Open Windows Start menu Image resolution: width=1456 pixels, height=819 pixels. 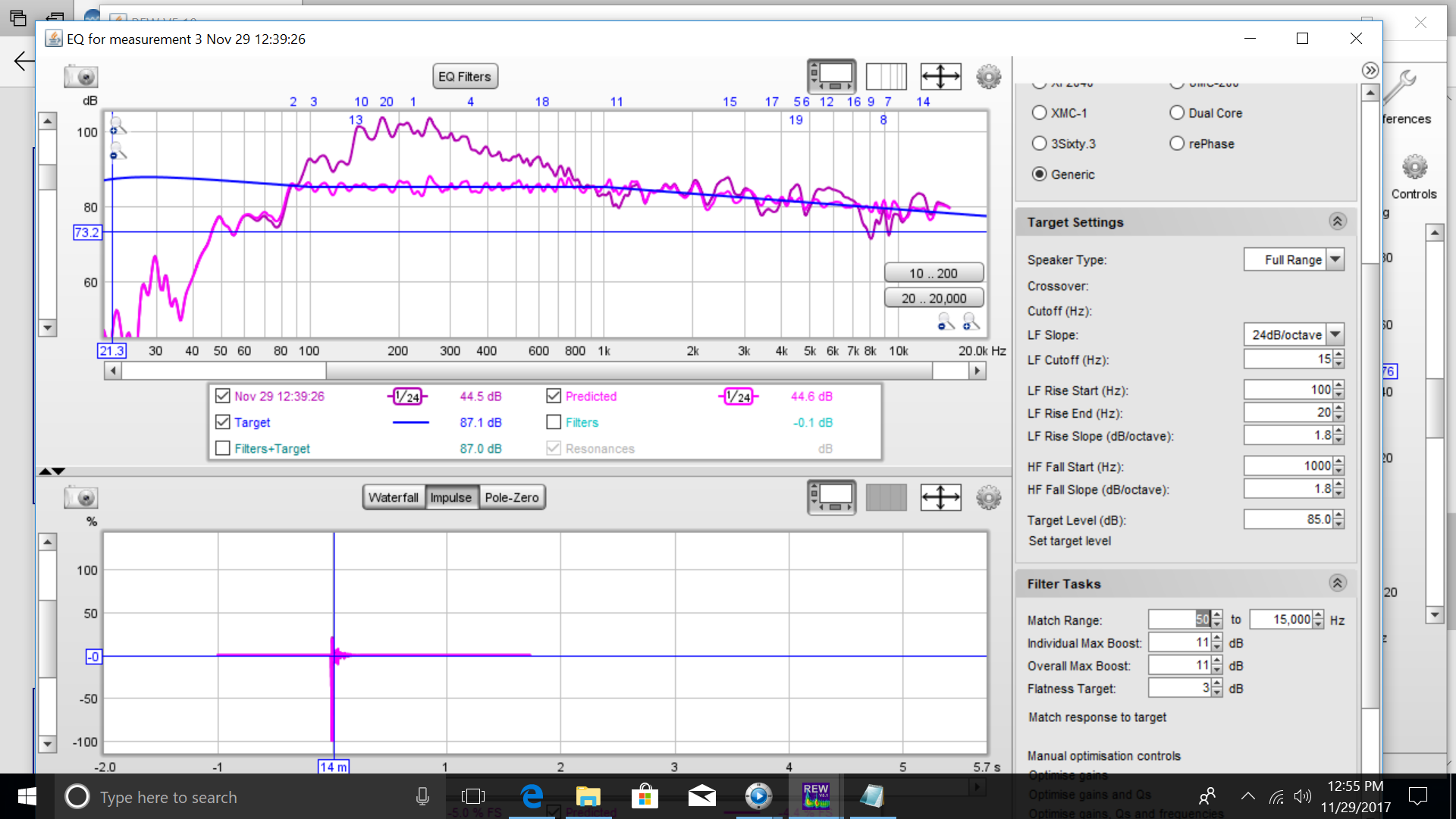(x=27, y=796)
